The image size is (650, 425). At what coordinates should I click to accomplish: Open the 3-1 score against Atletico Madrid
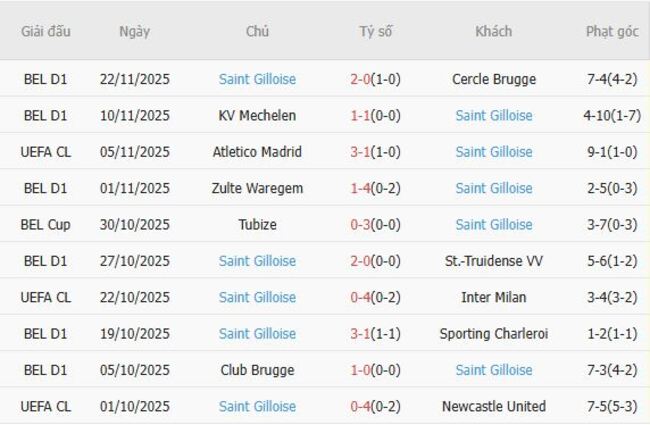coord(361,152)
